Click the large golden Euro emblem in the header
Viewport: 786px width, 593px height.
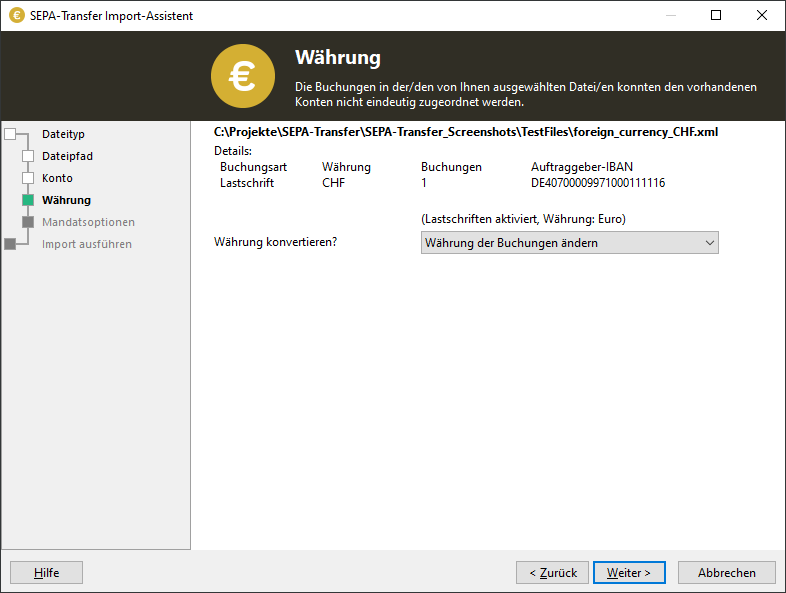(243, 76)
